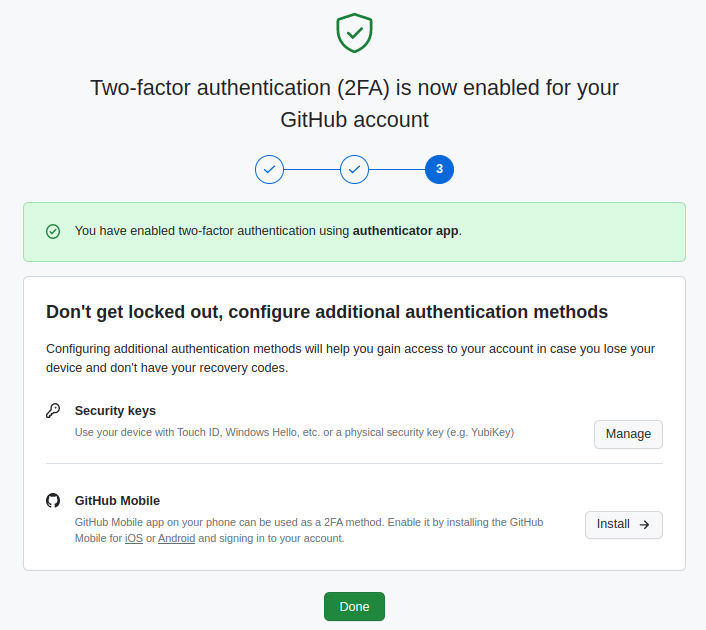
Task: Click the second completed step circle
Action: (354, 169)
